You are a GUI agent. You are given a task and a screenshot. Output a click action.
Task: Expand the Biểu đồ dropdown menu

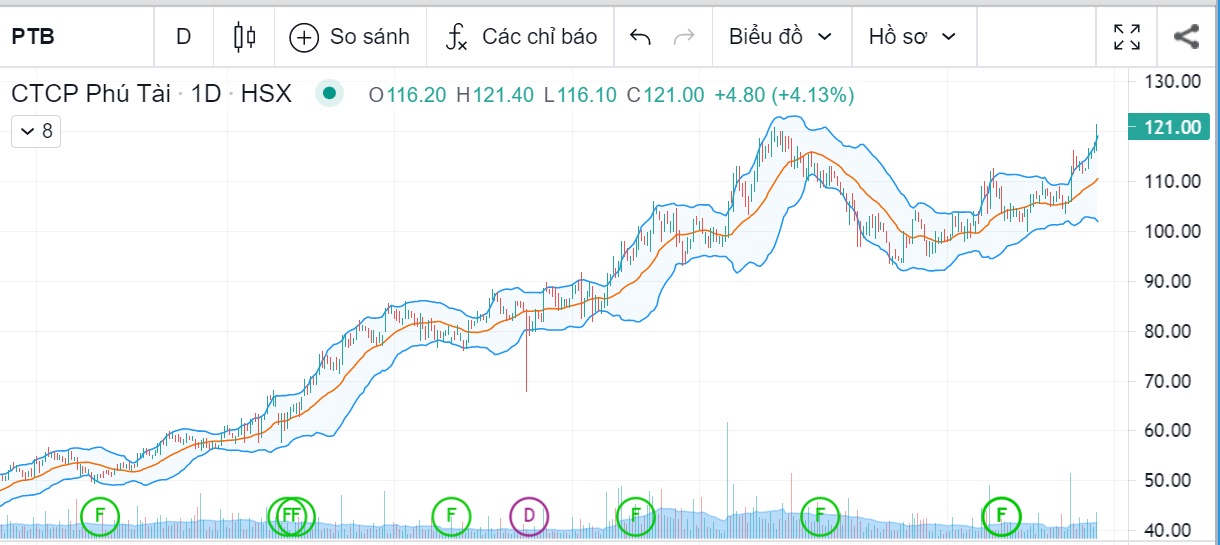[x=780, y=37]
